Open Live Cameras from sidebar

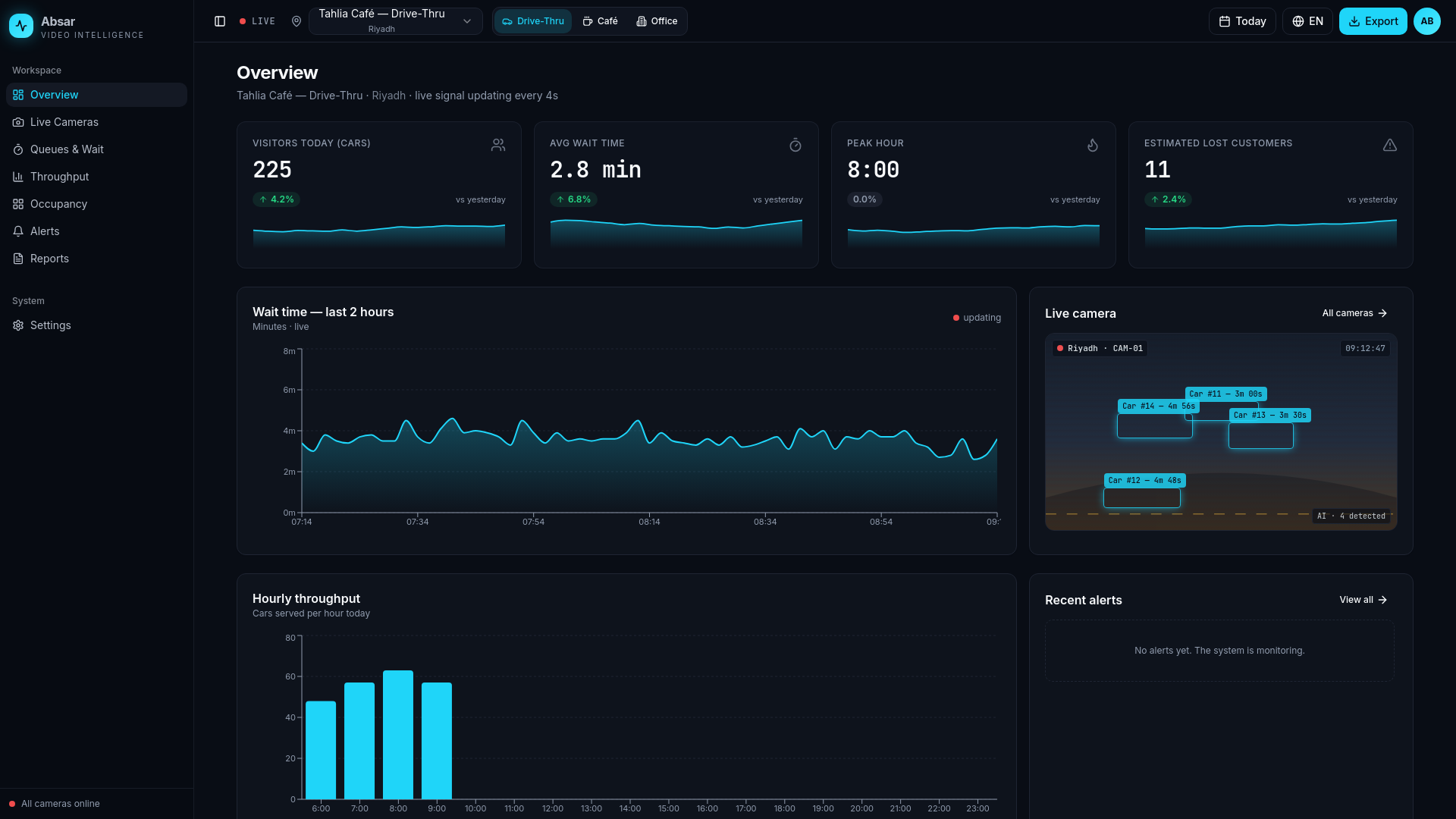point(96,122)
